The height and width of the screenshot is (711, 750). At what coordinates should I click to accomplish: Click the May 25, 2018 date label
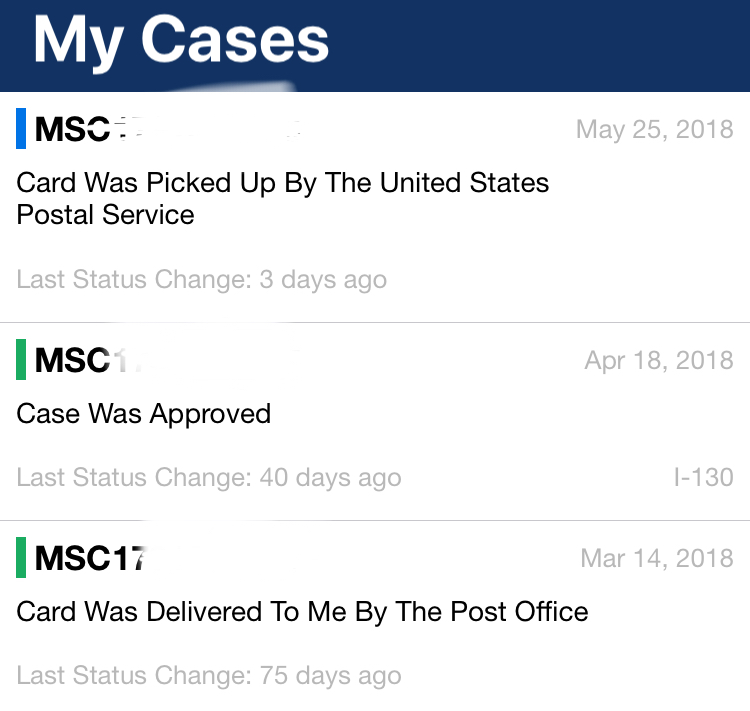click(x=654, y=129)
